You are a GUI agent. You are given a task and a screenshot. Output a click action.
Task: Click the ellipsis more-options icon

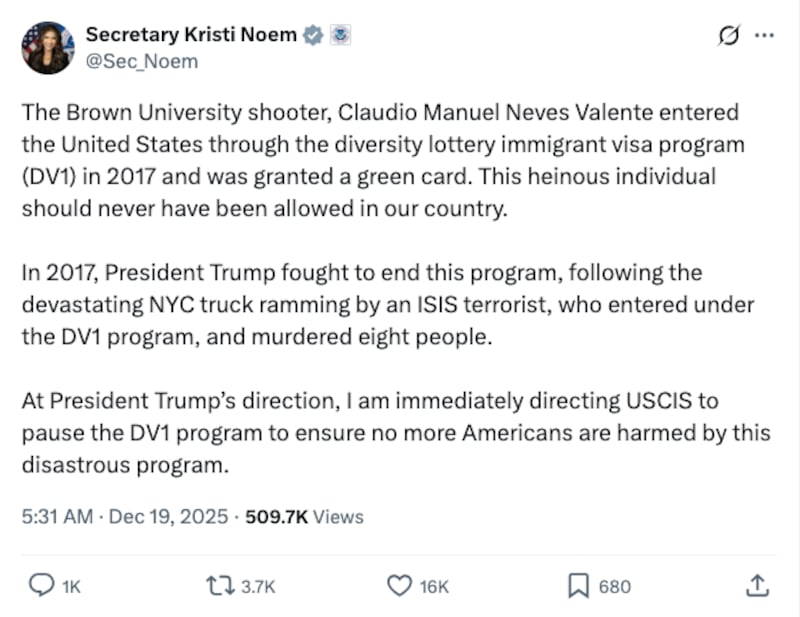click(766, 33)
